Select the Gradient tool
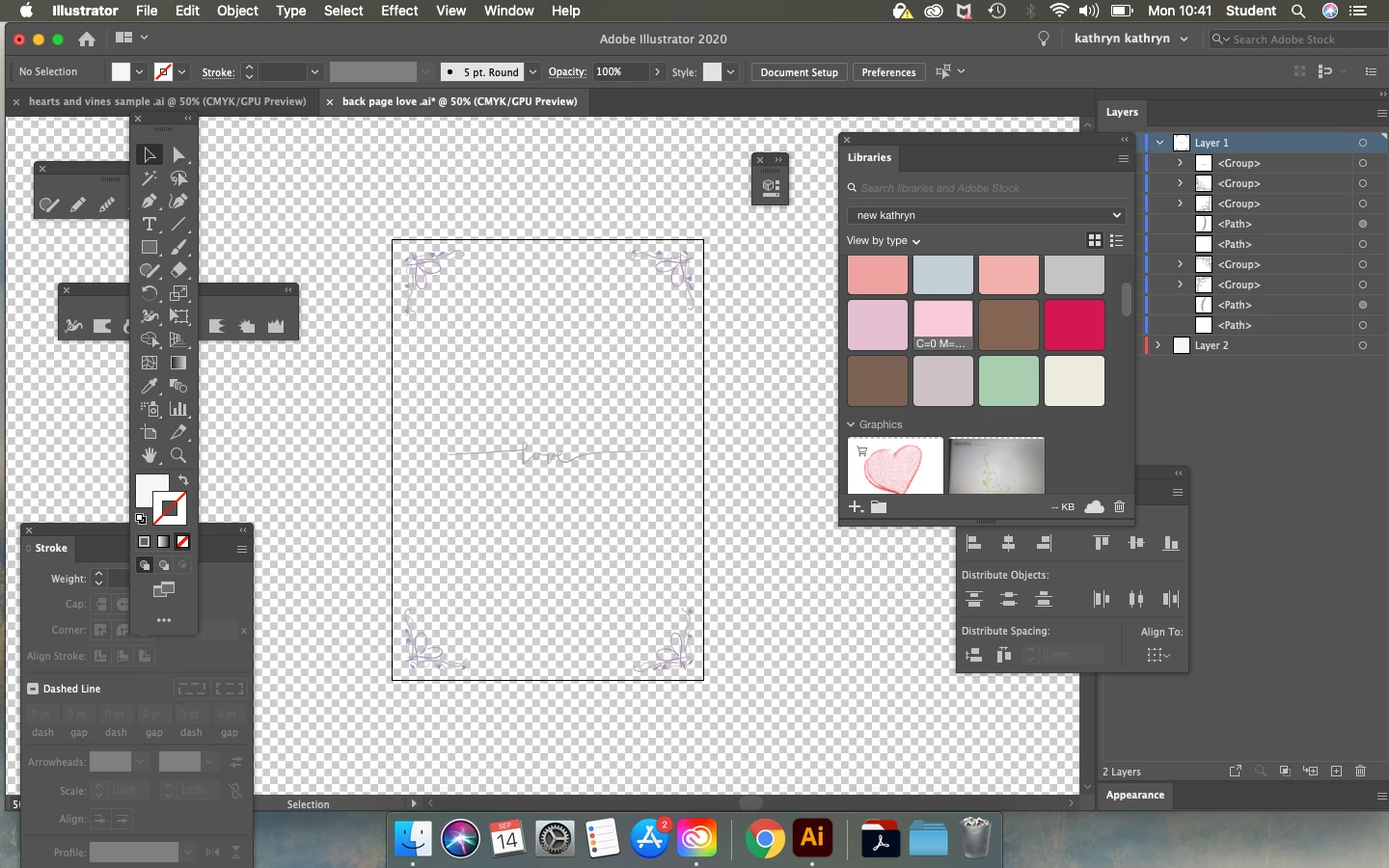Screen dimensions: 1389x868 pos(178,363)
